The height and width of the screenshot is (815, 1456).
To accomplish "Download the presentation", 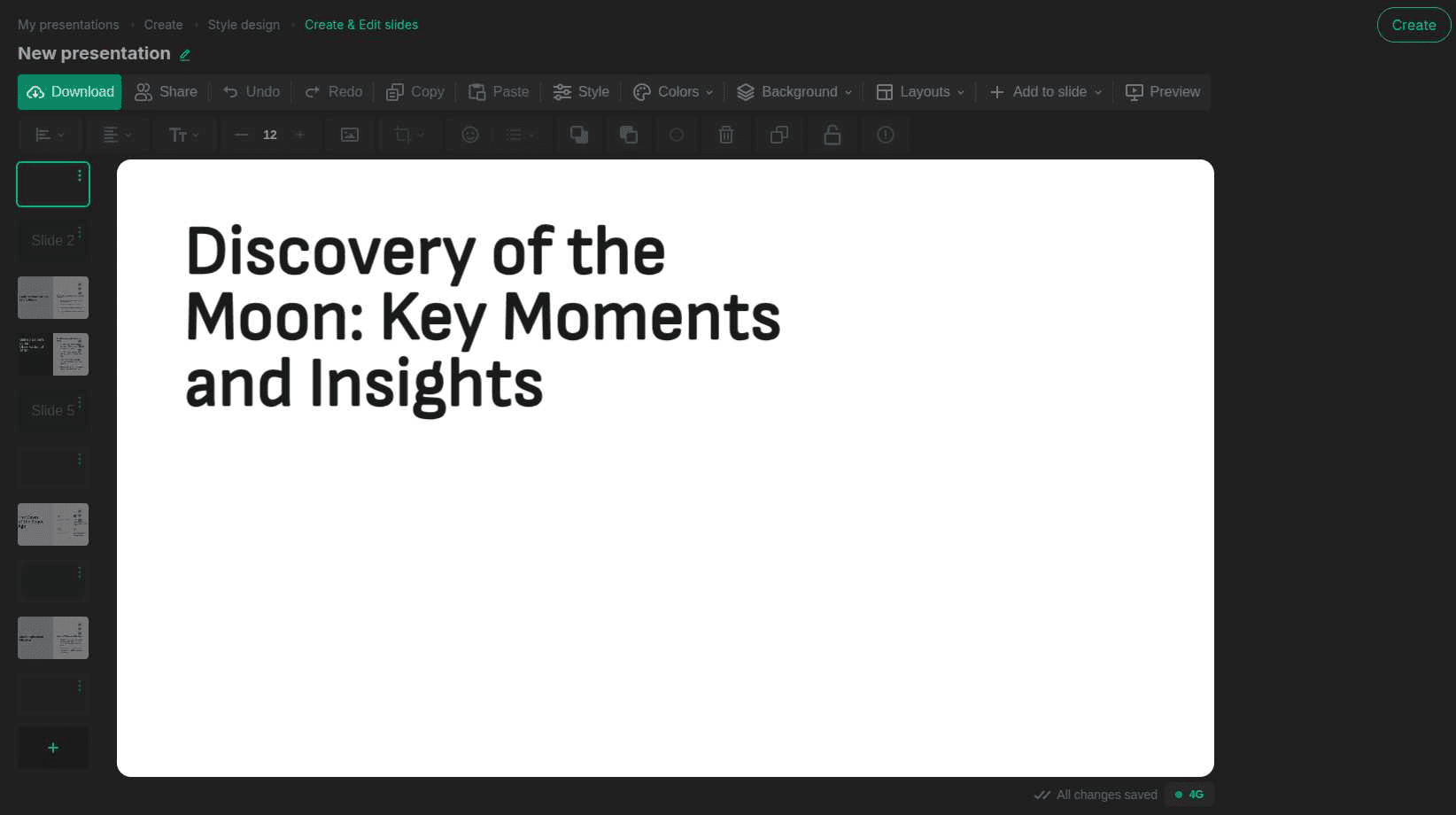I will click(69, 91).
